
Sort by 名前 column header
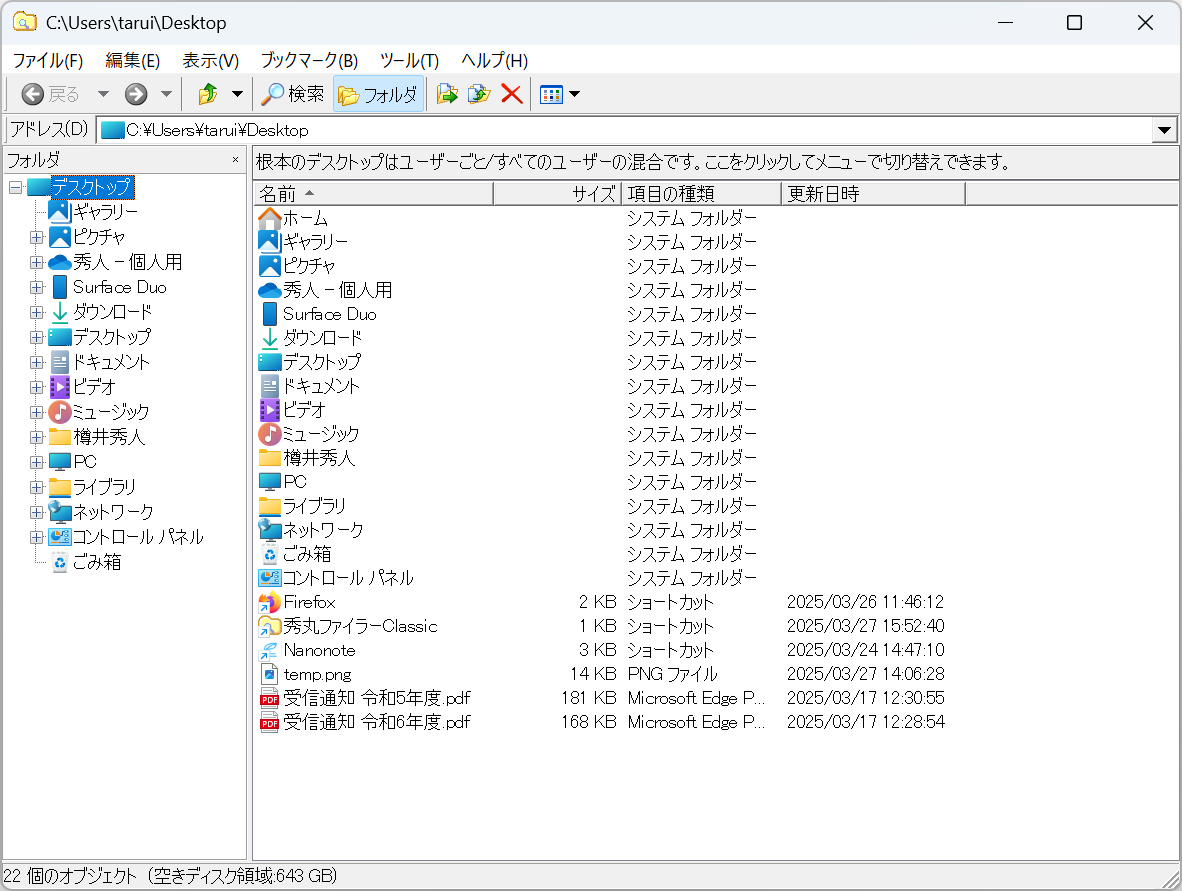373,194
